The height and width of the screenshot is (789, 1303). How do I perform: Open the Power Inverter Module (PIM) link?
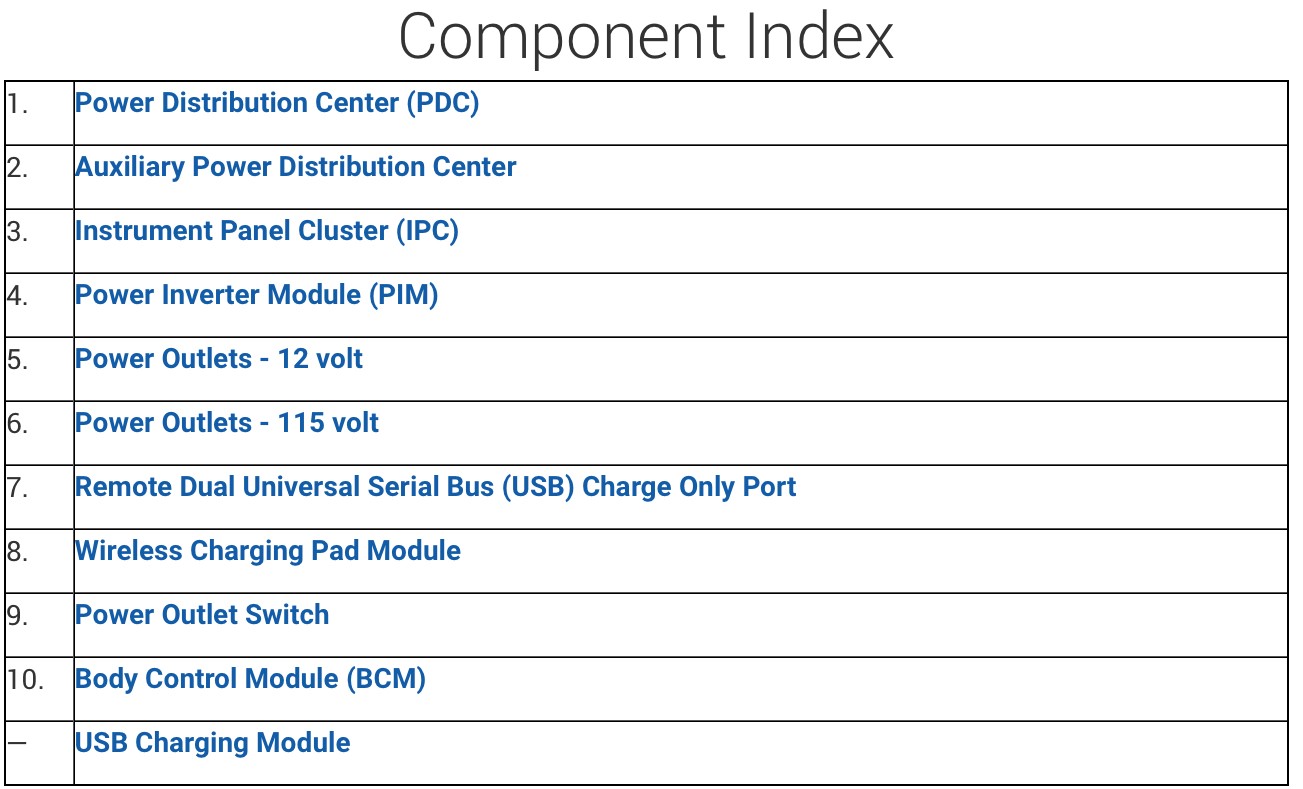click(x=257, y=295)
